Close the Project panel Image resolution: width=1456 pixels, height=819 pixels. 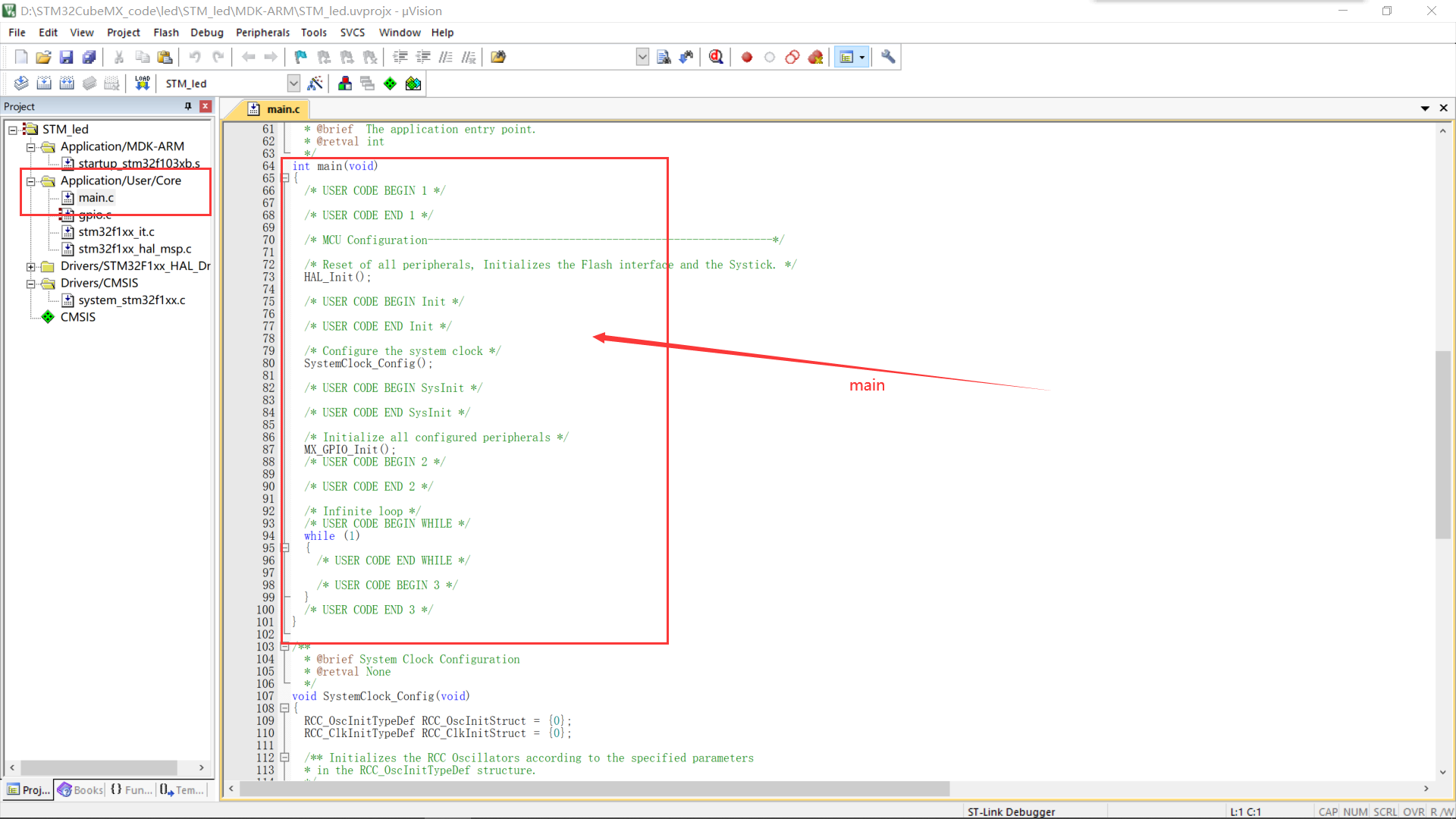click(205, 106)
